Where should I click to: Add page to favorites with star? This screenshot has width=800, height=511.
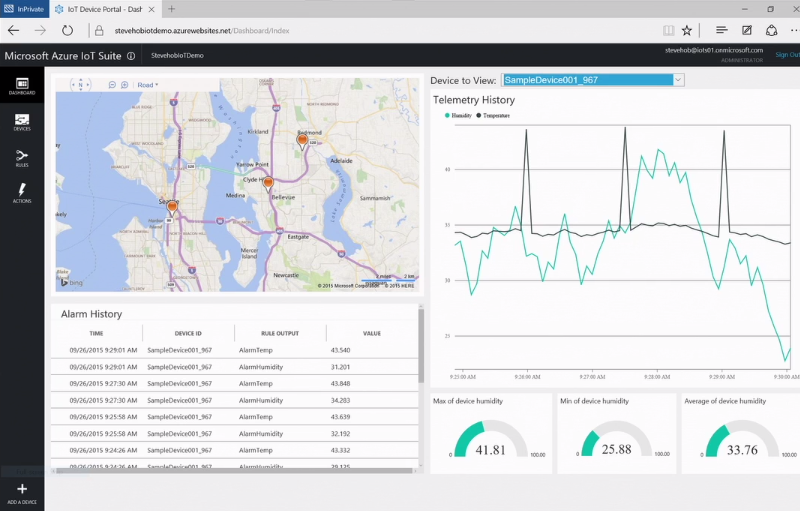tap(687, 30)
